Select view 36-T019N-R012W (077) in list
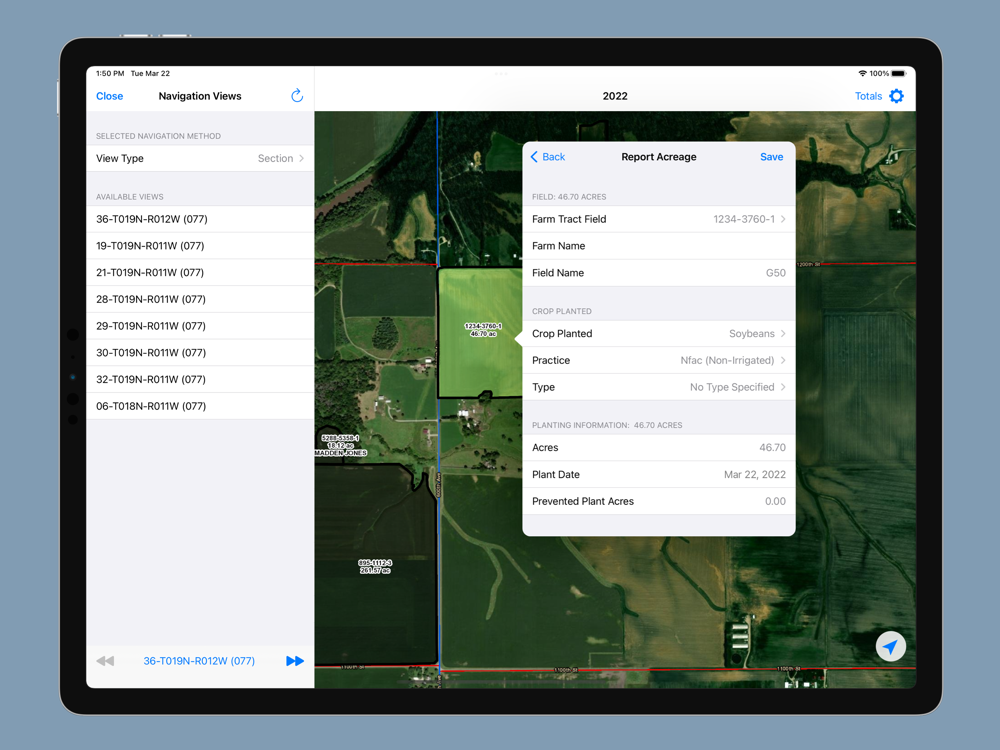This screenshot has width=1000, height=750. [x=200, y=219]
